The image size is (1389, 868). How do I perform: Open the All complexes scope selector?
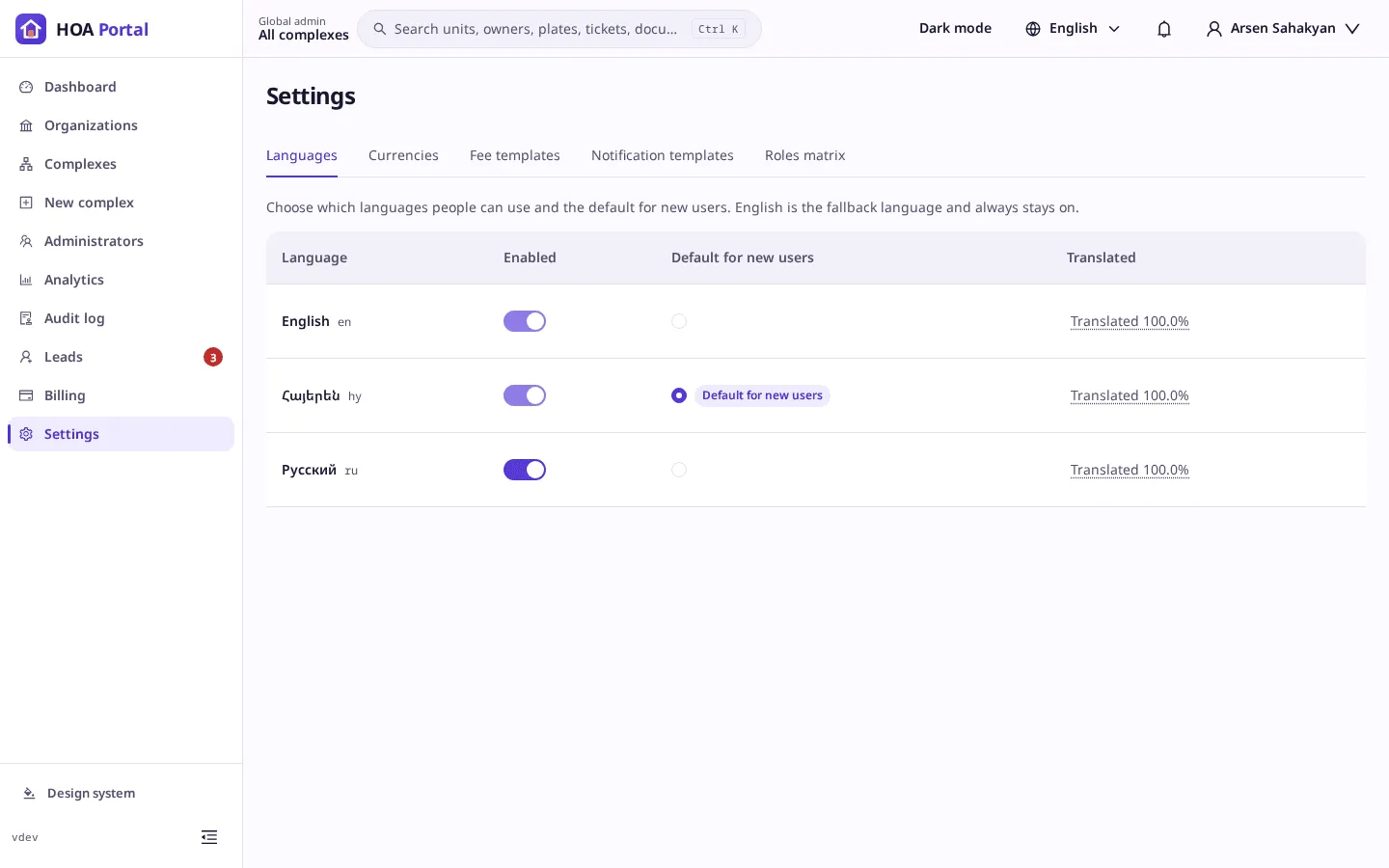click(x=304, y=29)
